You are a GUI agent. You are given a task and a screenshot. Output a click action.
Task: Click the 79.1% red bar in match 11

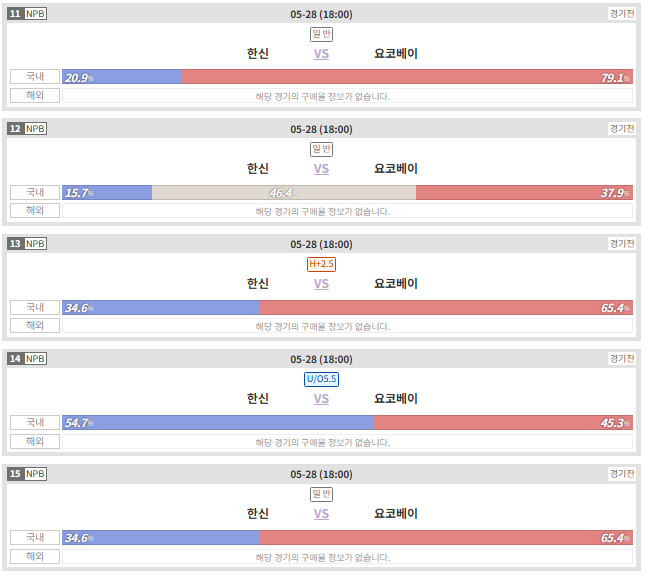pos(407,76)
